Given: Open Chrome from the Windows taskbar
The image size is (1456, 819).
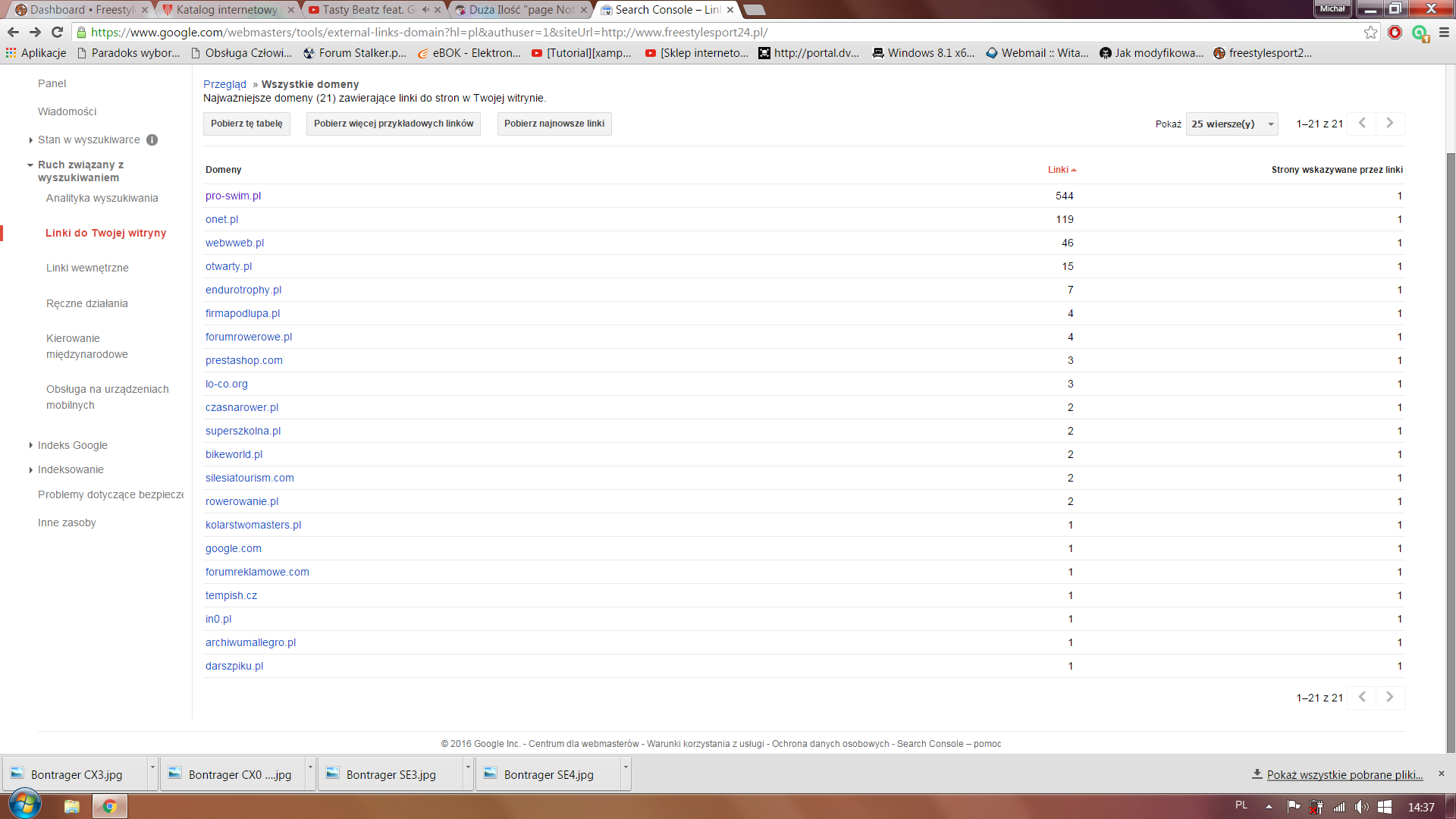Looking at the screenshot, I should (109, 806).
